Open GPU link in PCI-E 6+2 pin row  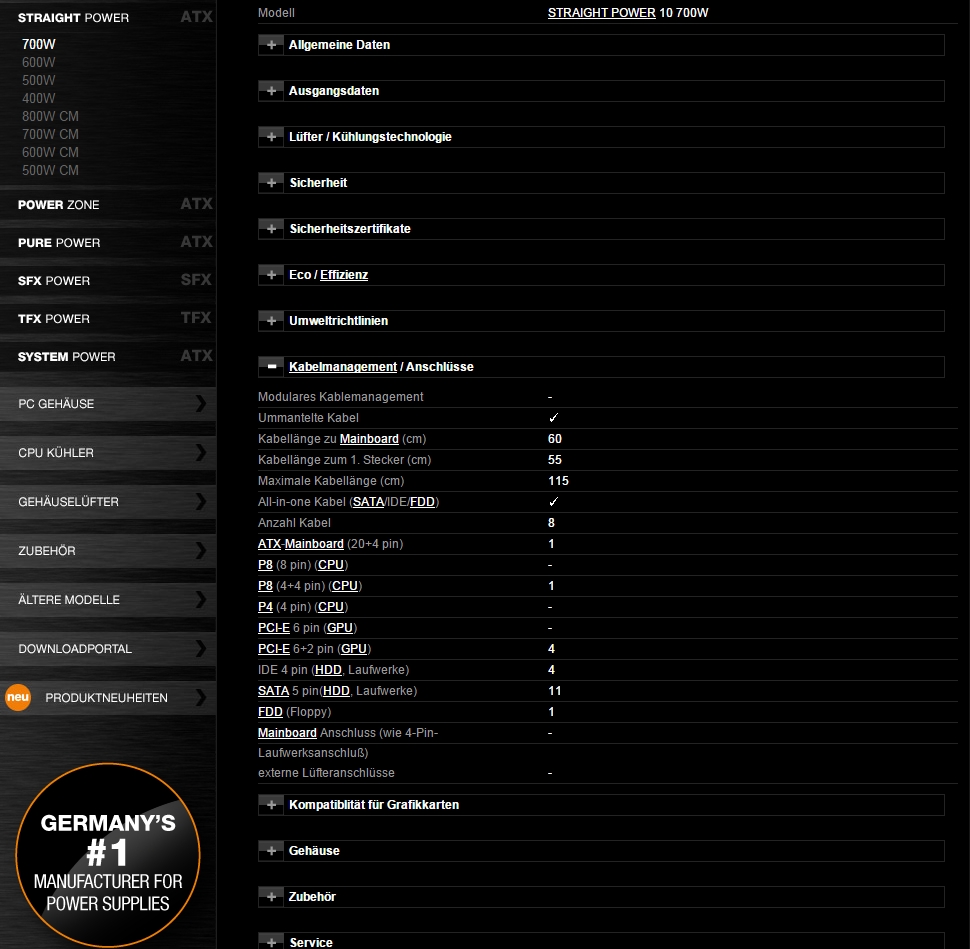point(354,649)
